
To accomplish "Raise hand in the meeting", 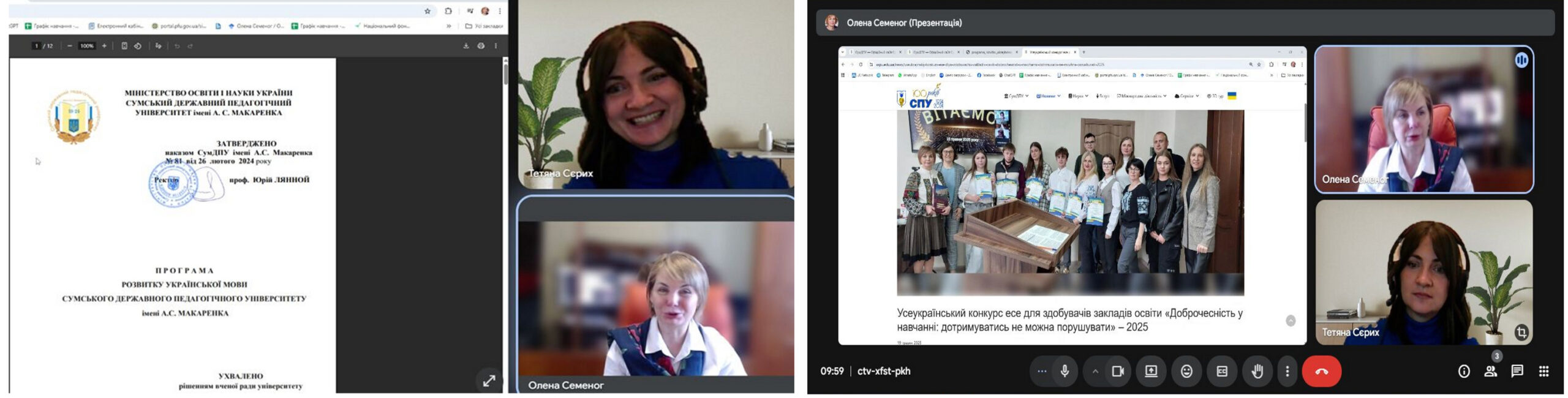I will [x=1257, y=371].
